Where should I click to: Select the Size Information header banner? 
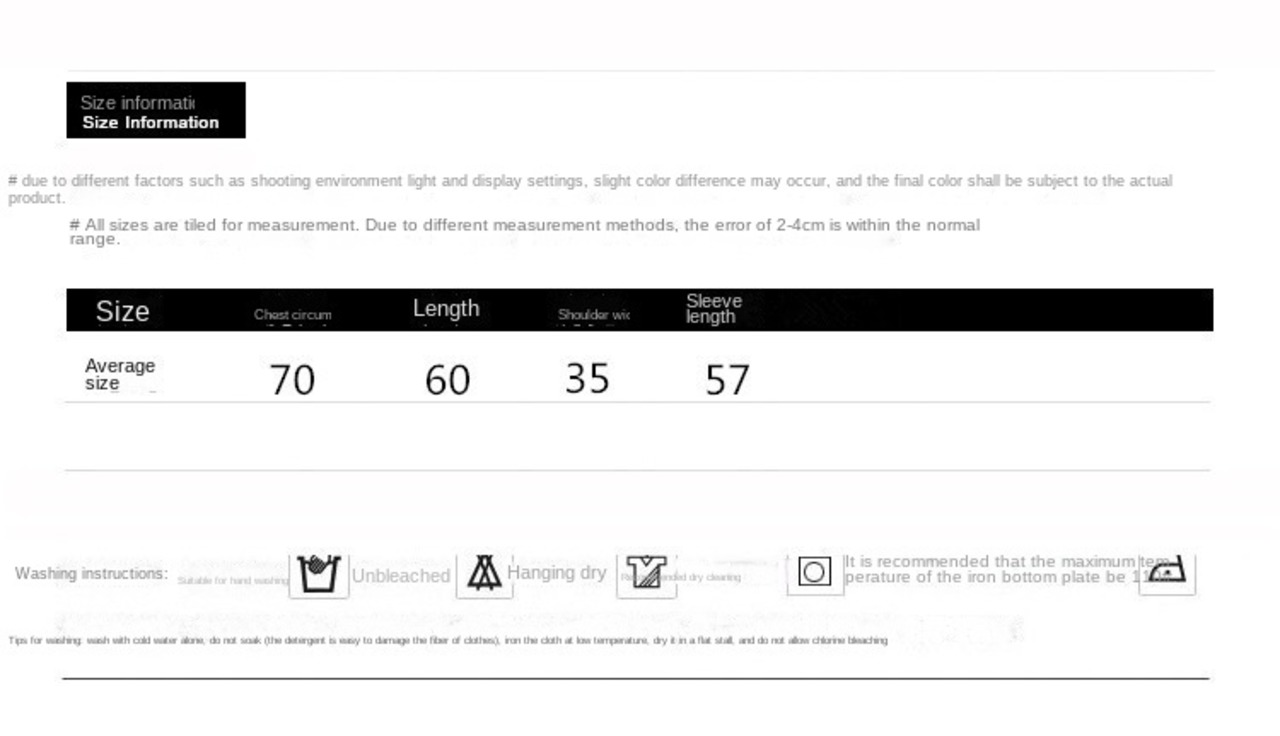click(156, 110)
